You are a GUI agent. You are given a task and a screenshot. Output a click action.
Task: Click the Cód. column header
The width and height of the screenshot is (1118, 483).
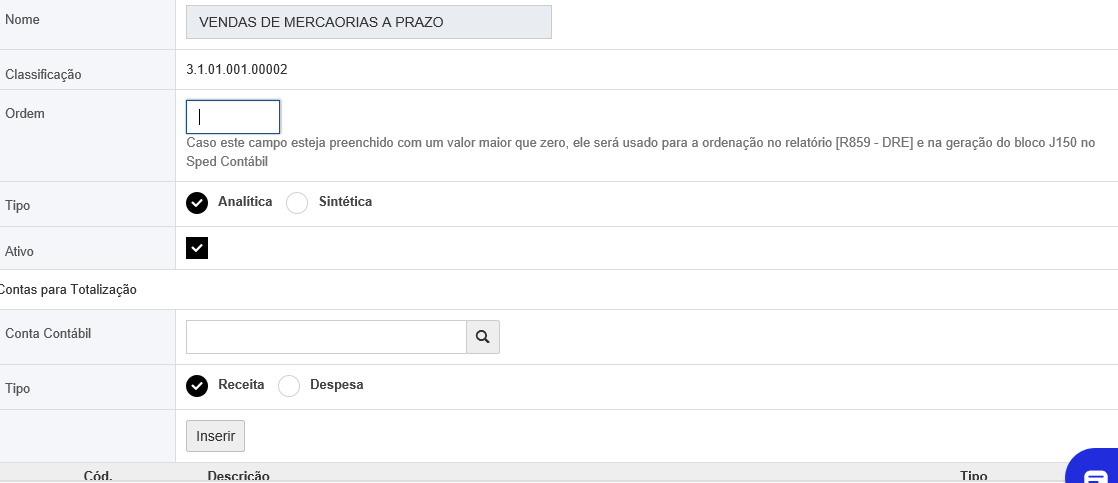98,475
